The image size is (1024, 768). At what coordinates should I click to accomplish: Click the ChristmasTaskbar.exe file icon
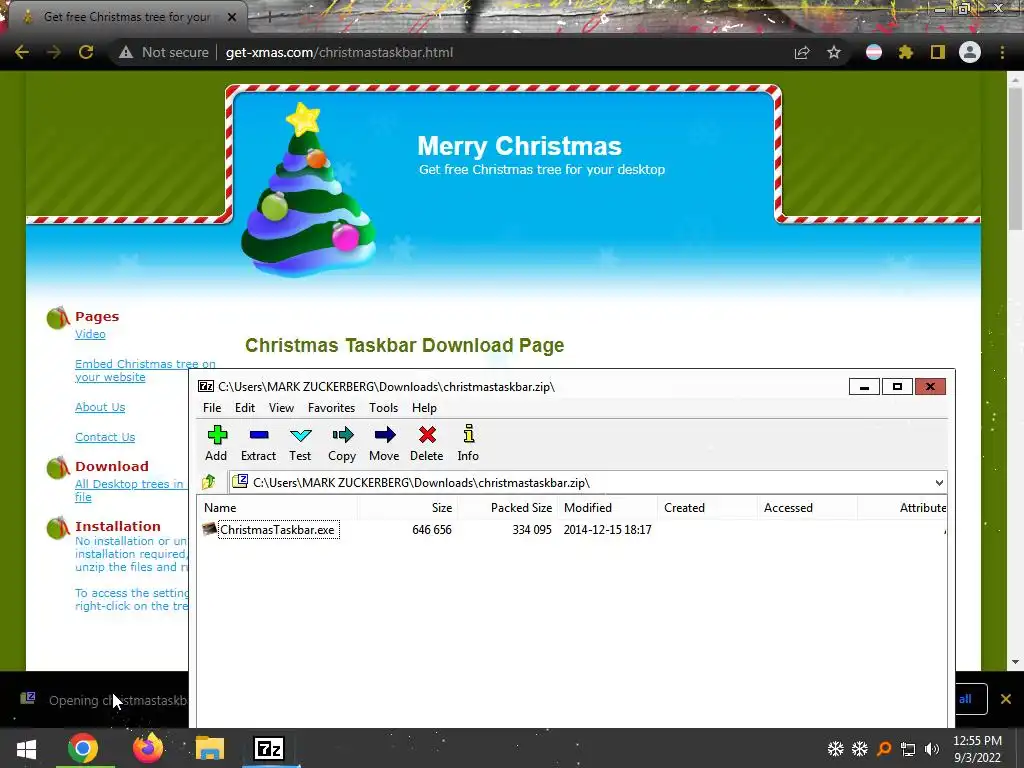[210, 529]
